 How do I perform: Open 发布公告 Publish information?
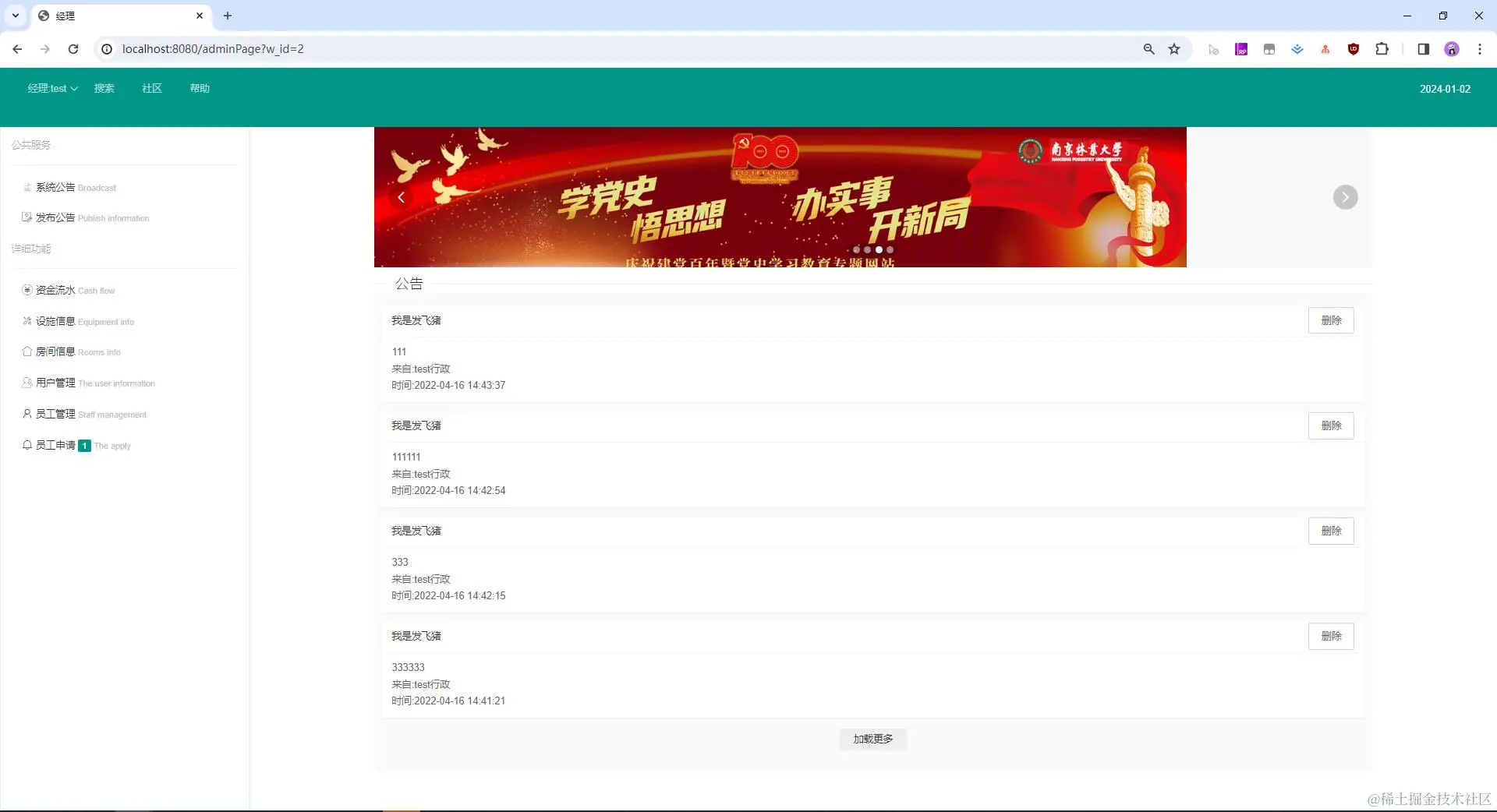pos(86,218)
